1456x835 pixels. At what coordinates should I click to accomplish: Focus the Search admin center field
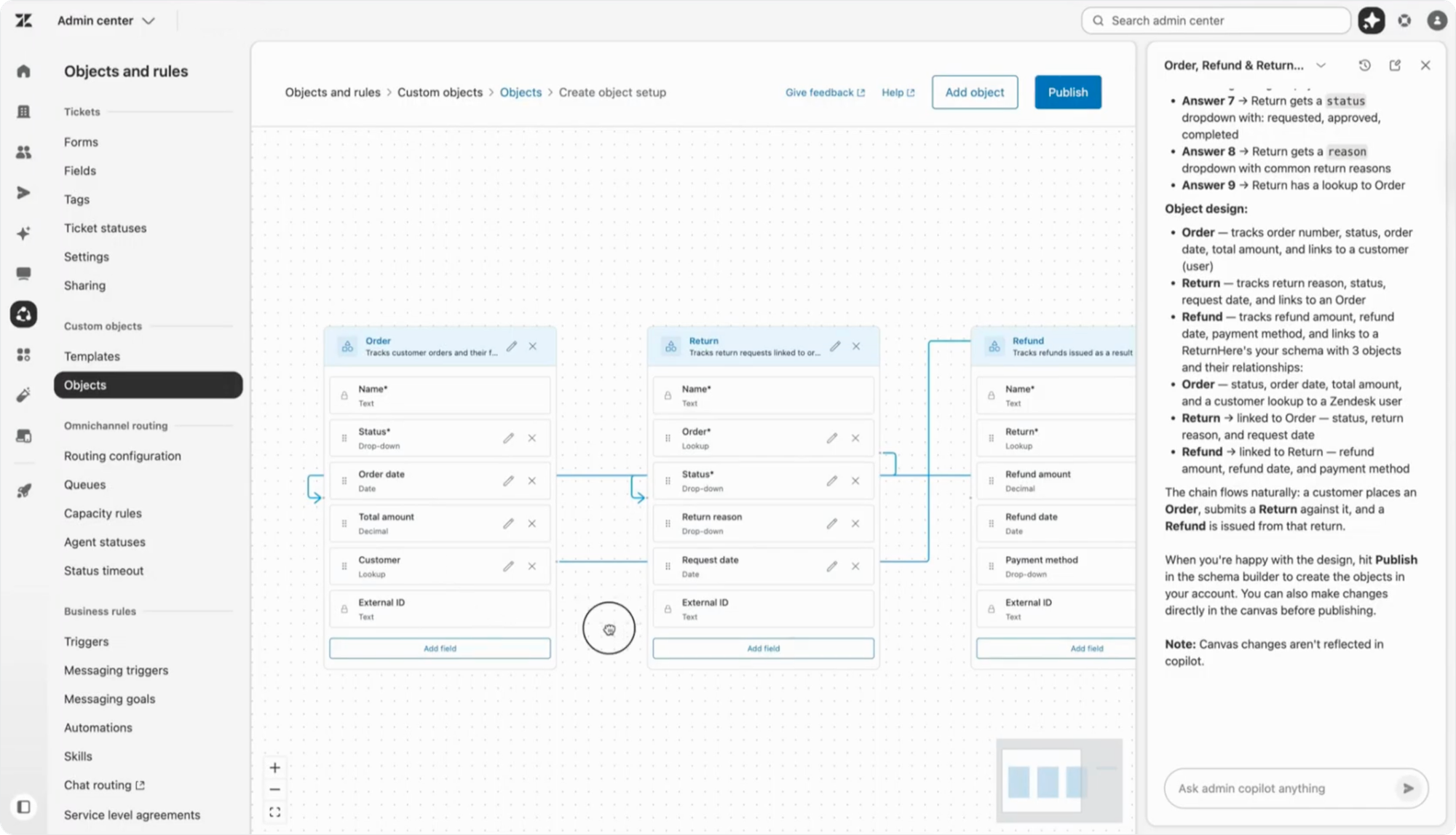pyautogui.click(x=1216, y=20)
